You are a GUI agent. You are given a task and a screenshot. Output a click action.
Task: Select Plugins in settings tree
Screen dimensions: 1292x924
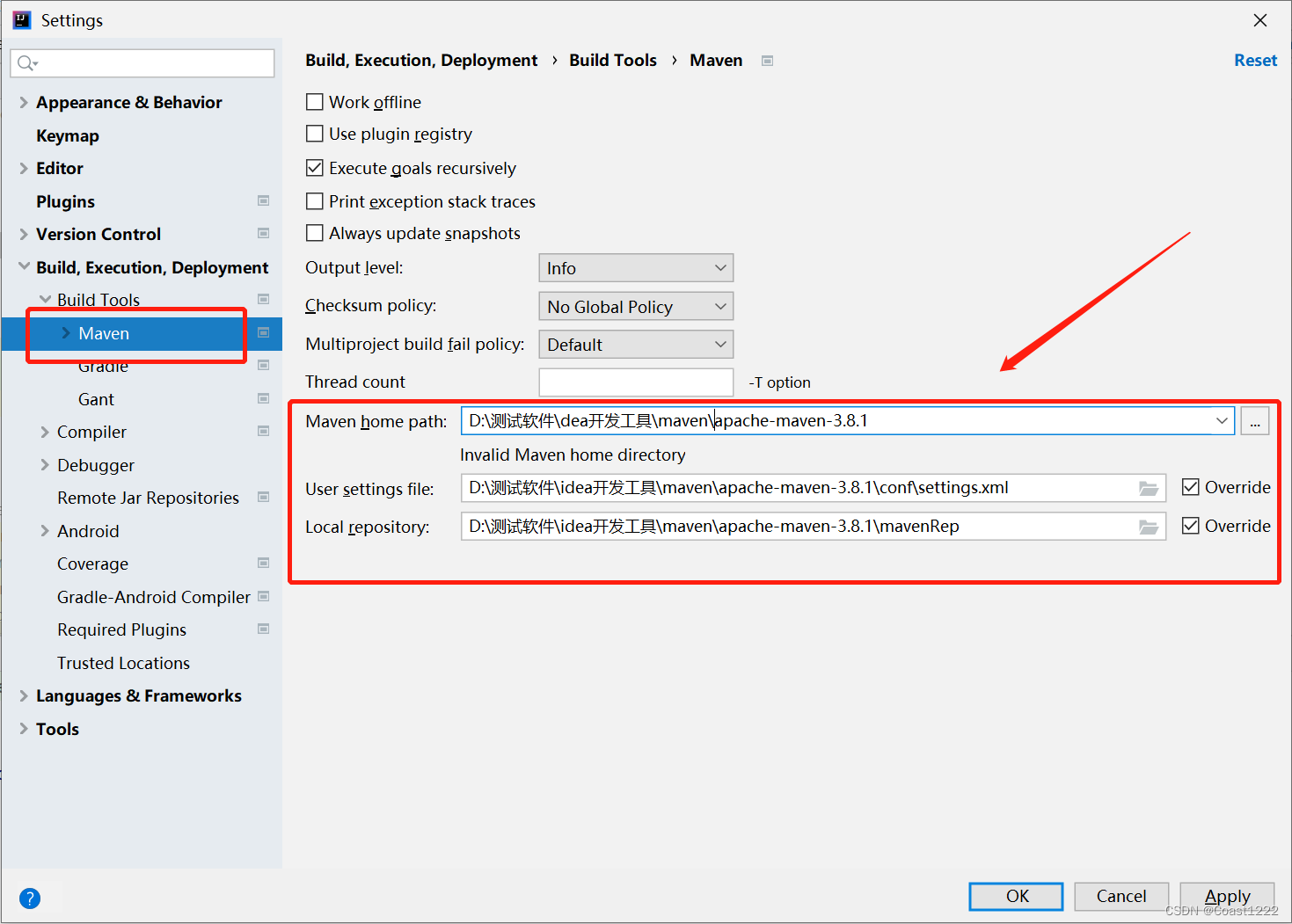pyautogui.click(x=65, y=201)
